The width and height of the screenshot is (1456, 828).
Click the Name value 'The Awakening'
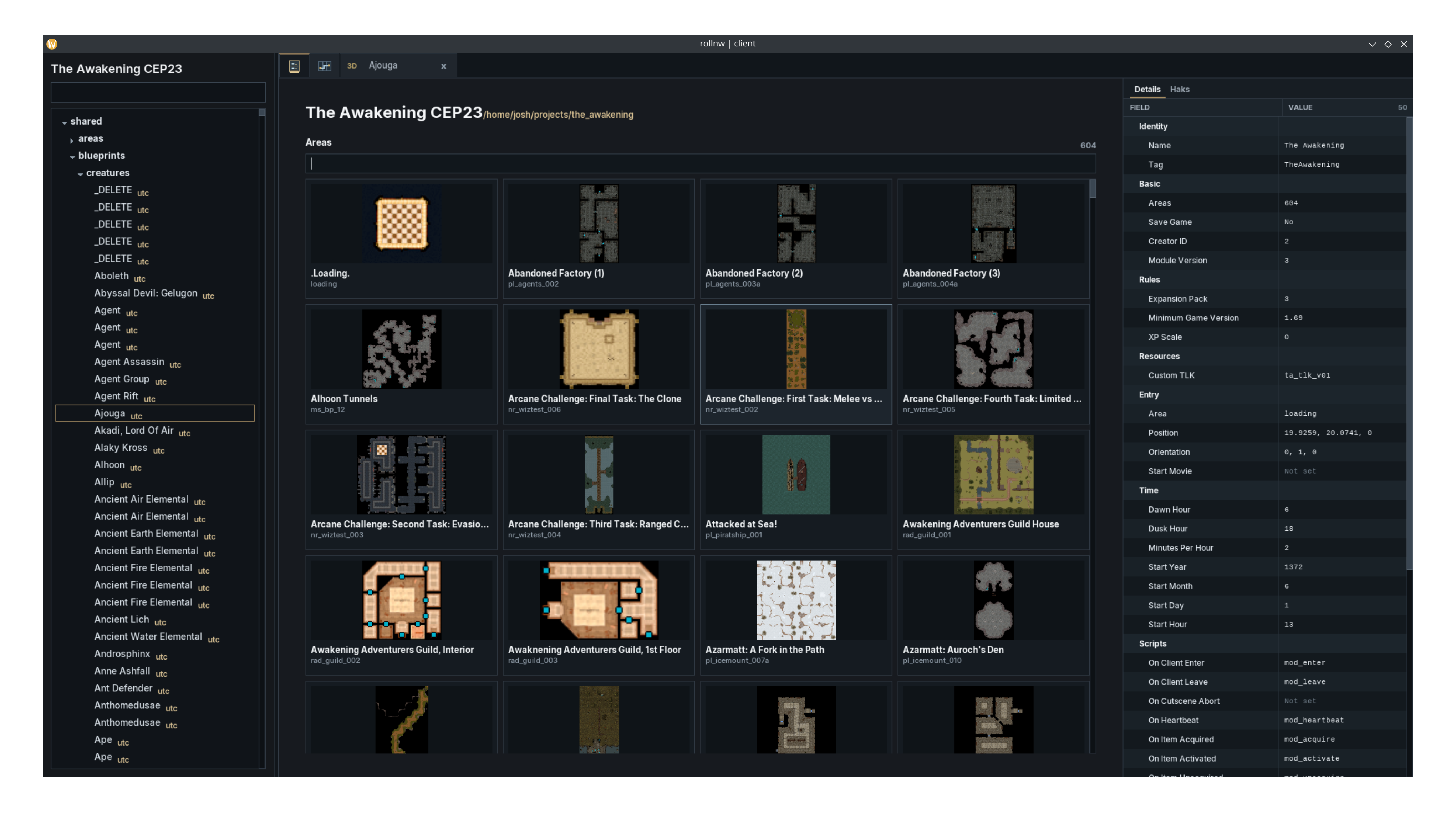coord(1314,146)
